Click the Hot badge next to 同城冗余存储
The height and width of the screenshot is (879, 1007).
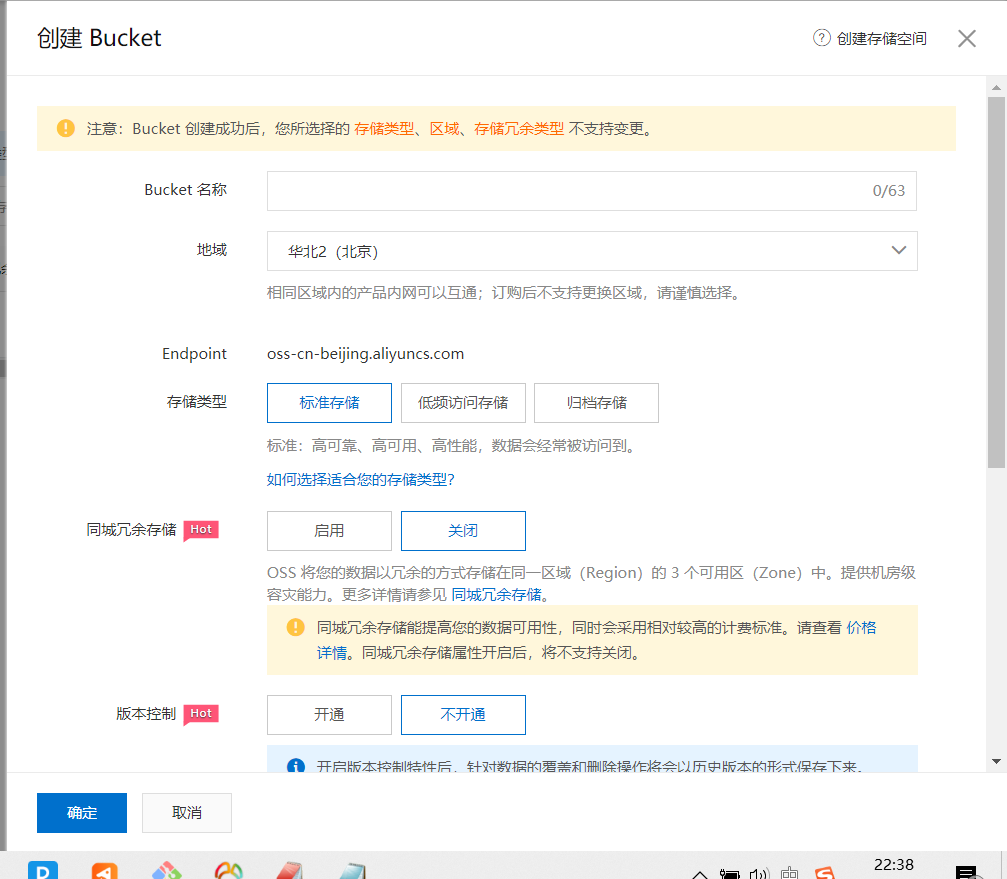pos(201,530)
